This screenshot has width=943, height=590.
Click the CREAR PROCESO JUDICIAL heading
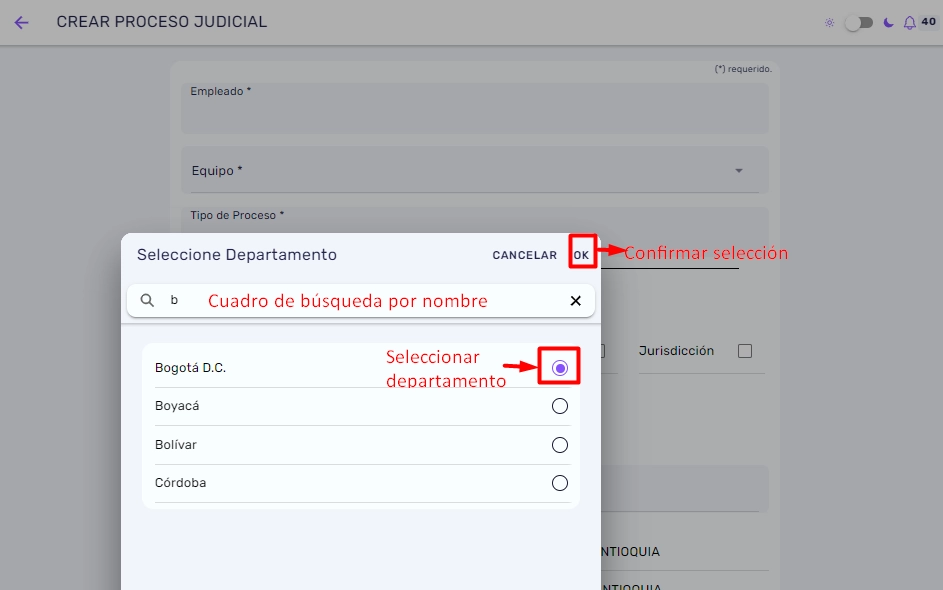click(x=162, y=22)
